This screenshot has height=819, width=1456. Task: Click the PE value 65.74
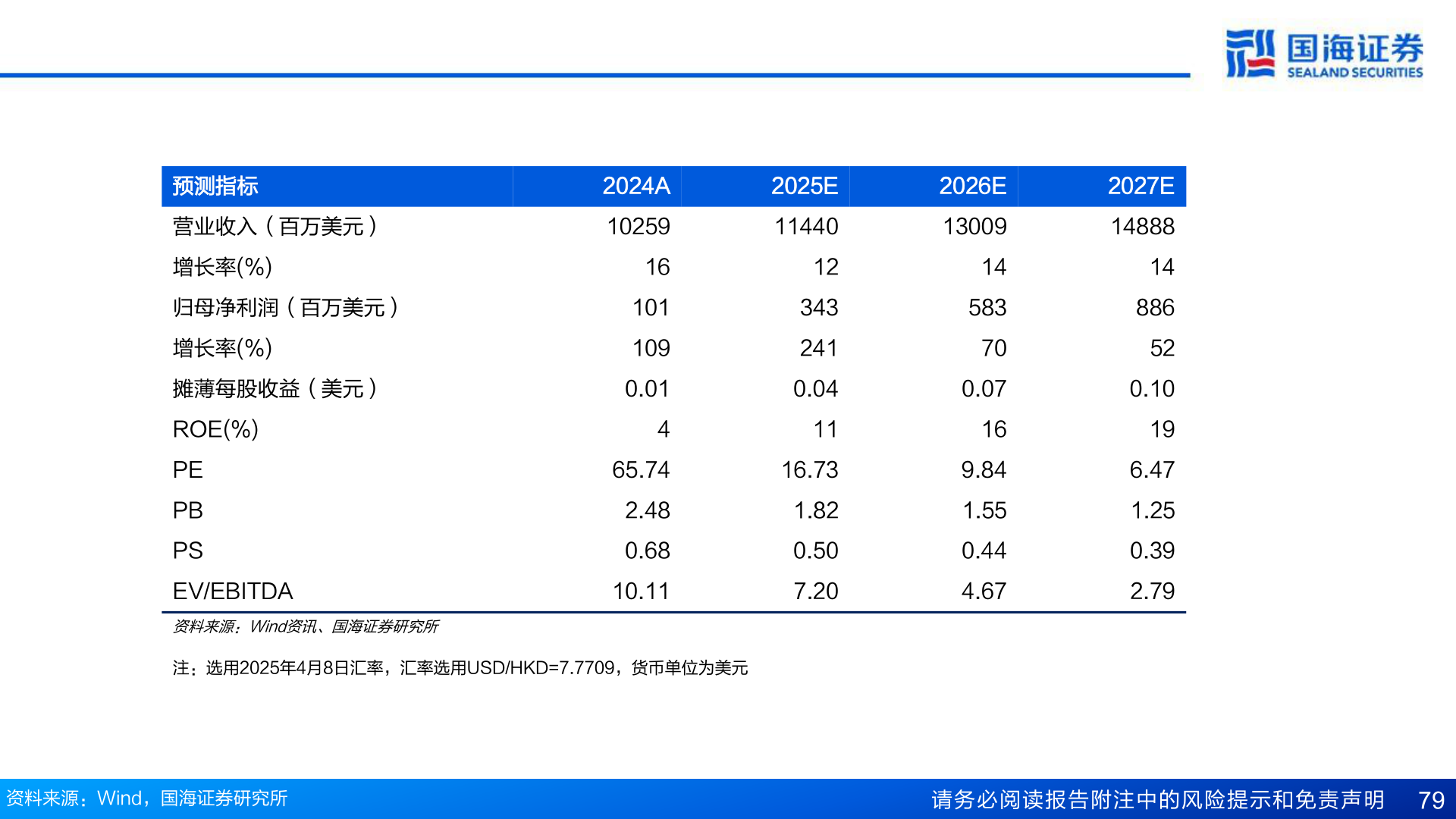(x=640, y=469)
